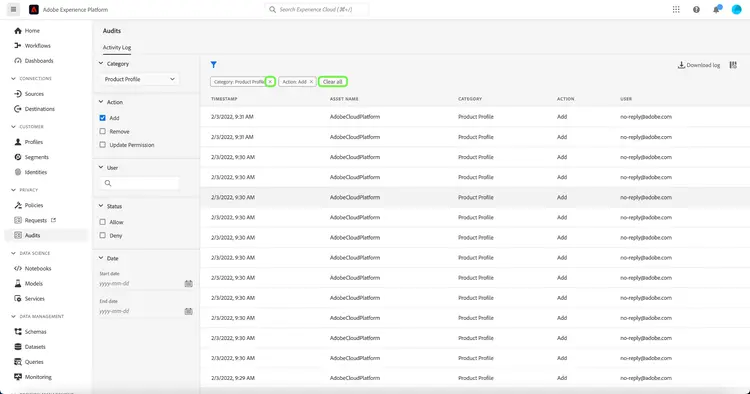The width and height of the screenshot is (750, 394).
Task: Click the Segments icon in sidebar
Action: pyautogui.click(x=18, y=157)
